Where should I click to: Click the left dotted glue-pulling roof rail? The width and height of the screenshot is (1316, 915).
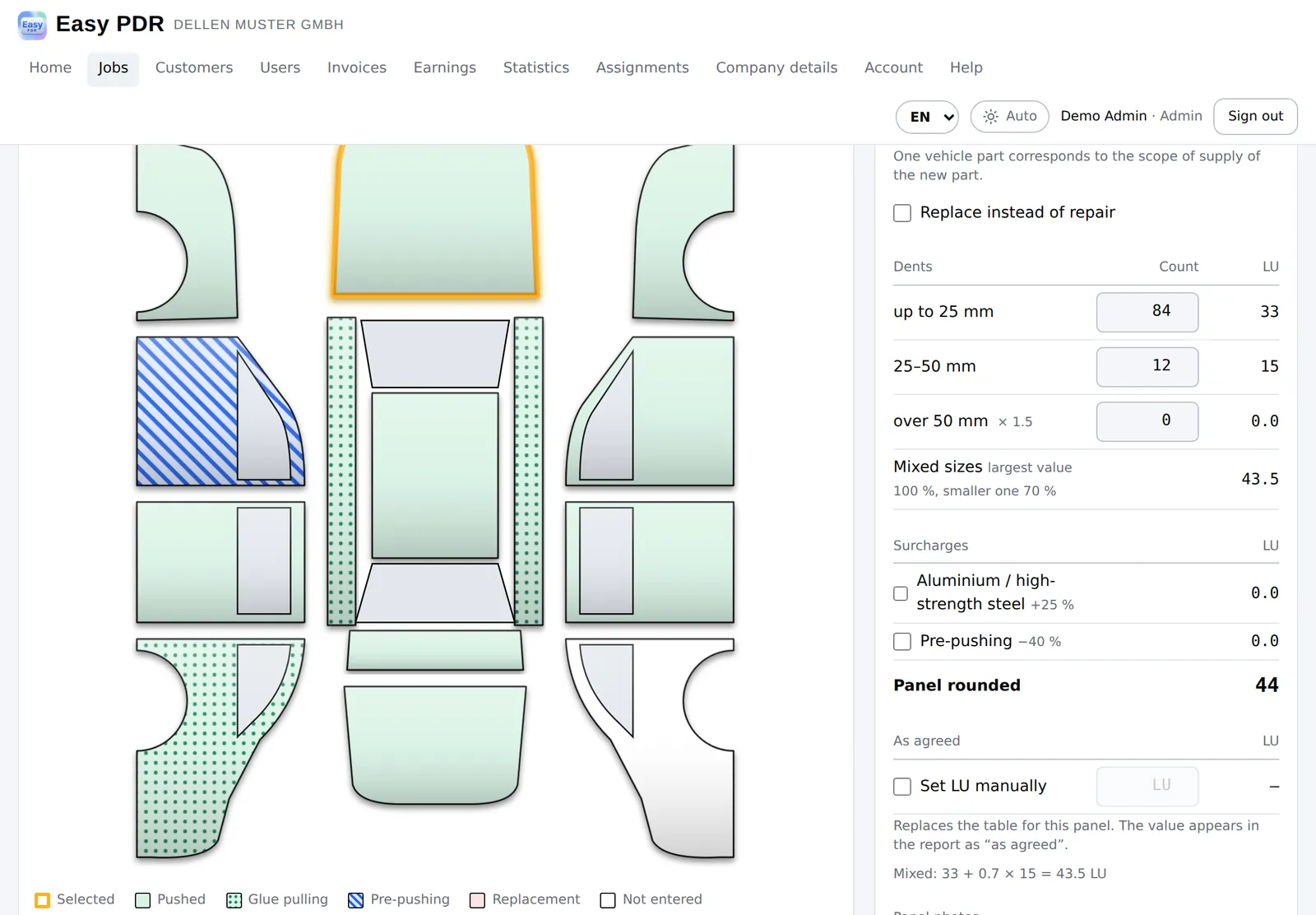pos(341,471)
